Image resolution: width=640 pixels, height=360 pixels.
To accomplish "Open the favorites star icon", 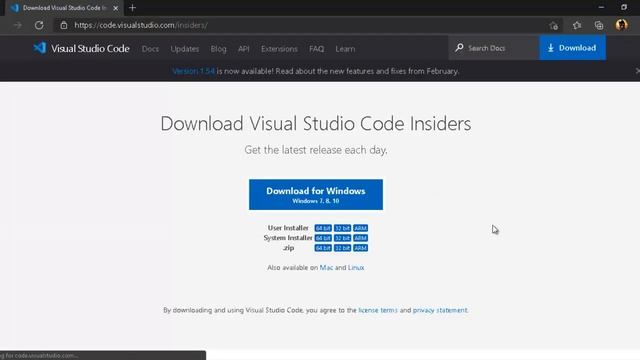I will point(576,25).
